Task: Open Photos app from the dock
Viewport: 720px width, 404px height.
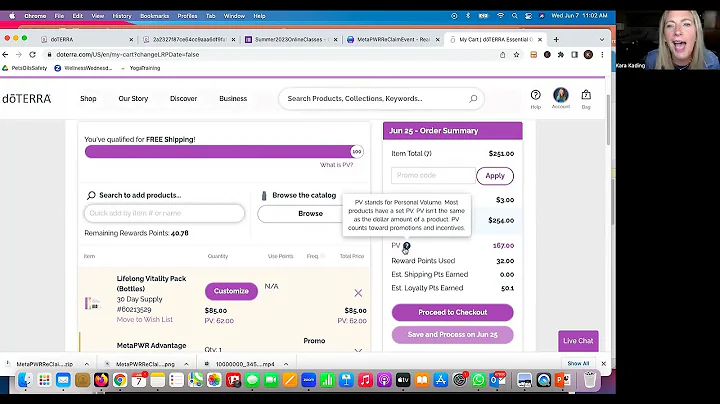Action: pyautogui.click(x=214, y=380)
